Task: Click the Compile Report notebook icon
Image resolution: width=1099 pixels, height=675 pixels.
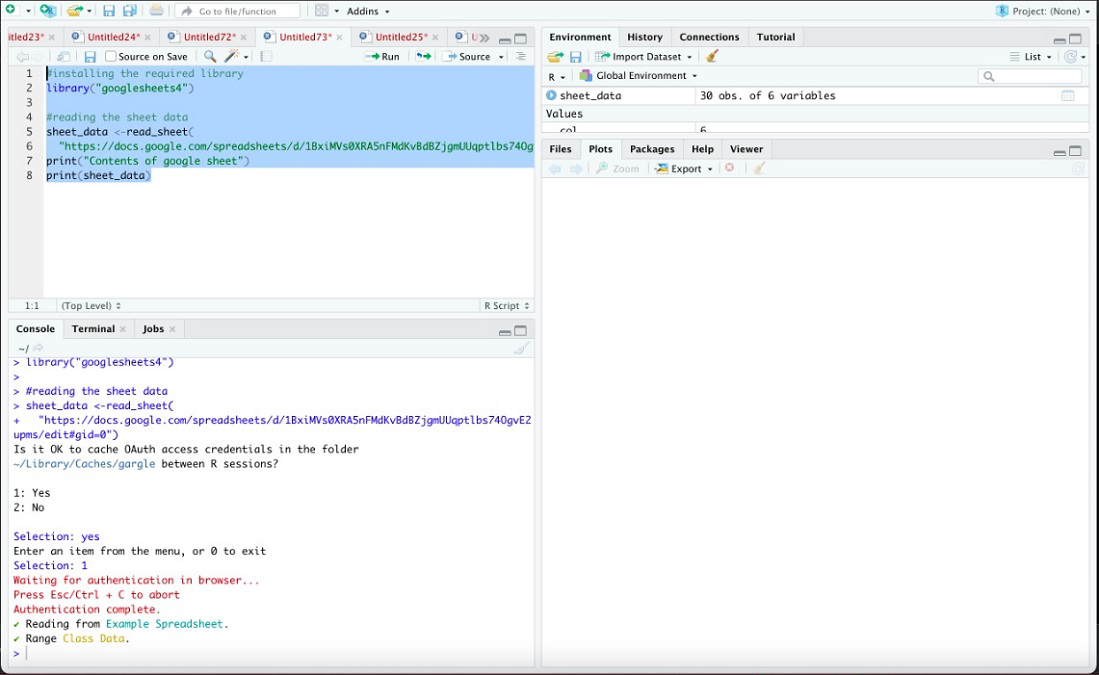Action: (x=266, y=57)
